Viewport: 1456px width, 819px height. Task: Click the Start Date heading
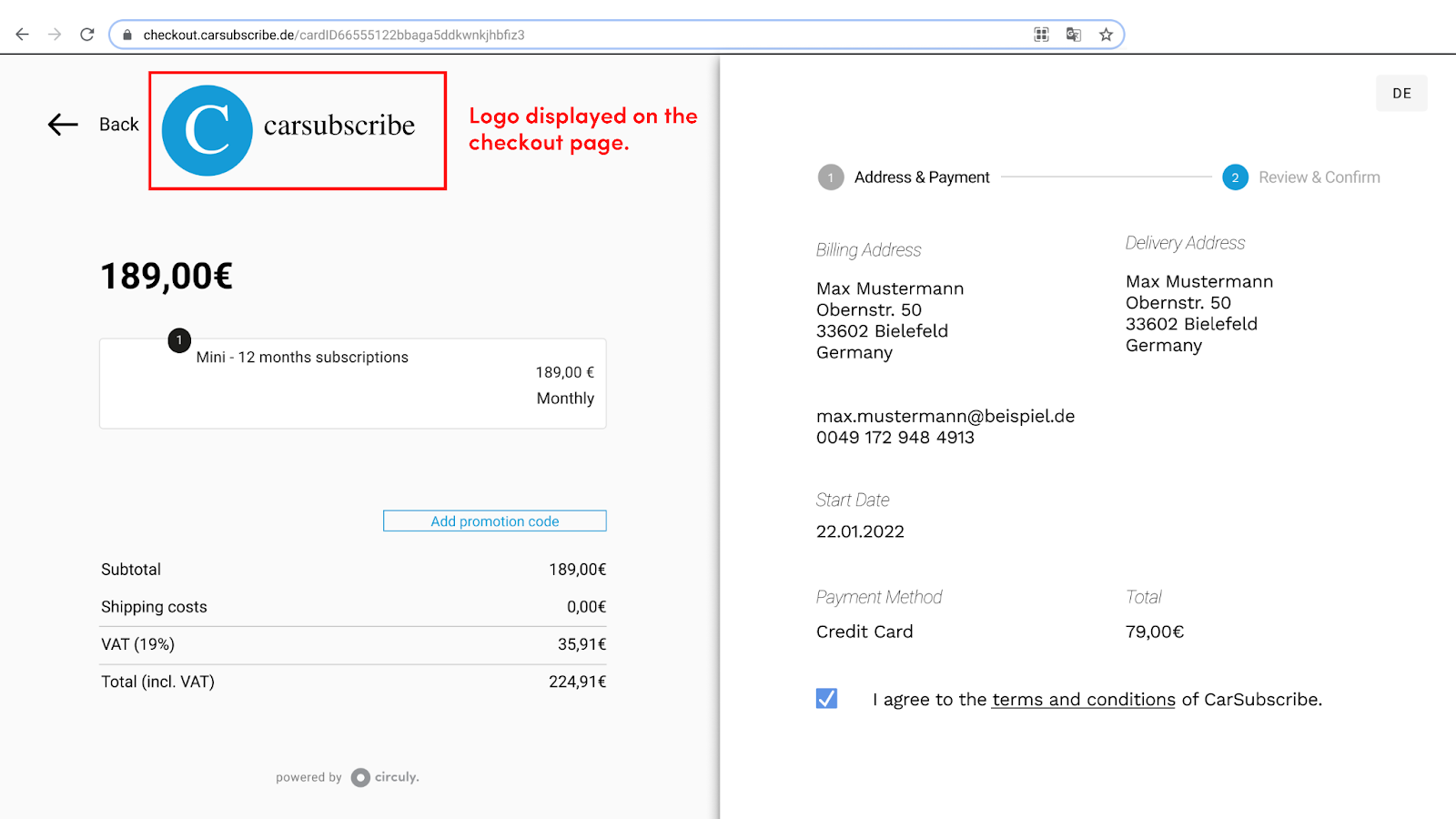pos(853,500)
